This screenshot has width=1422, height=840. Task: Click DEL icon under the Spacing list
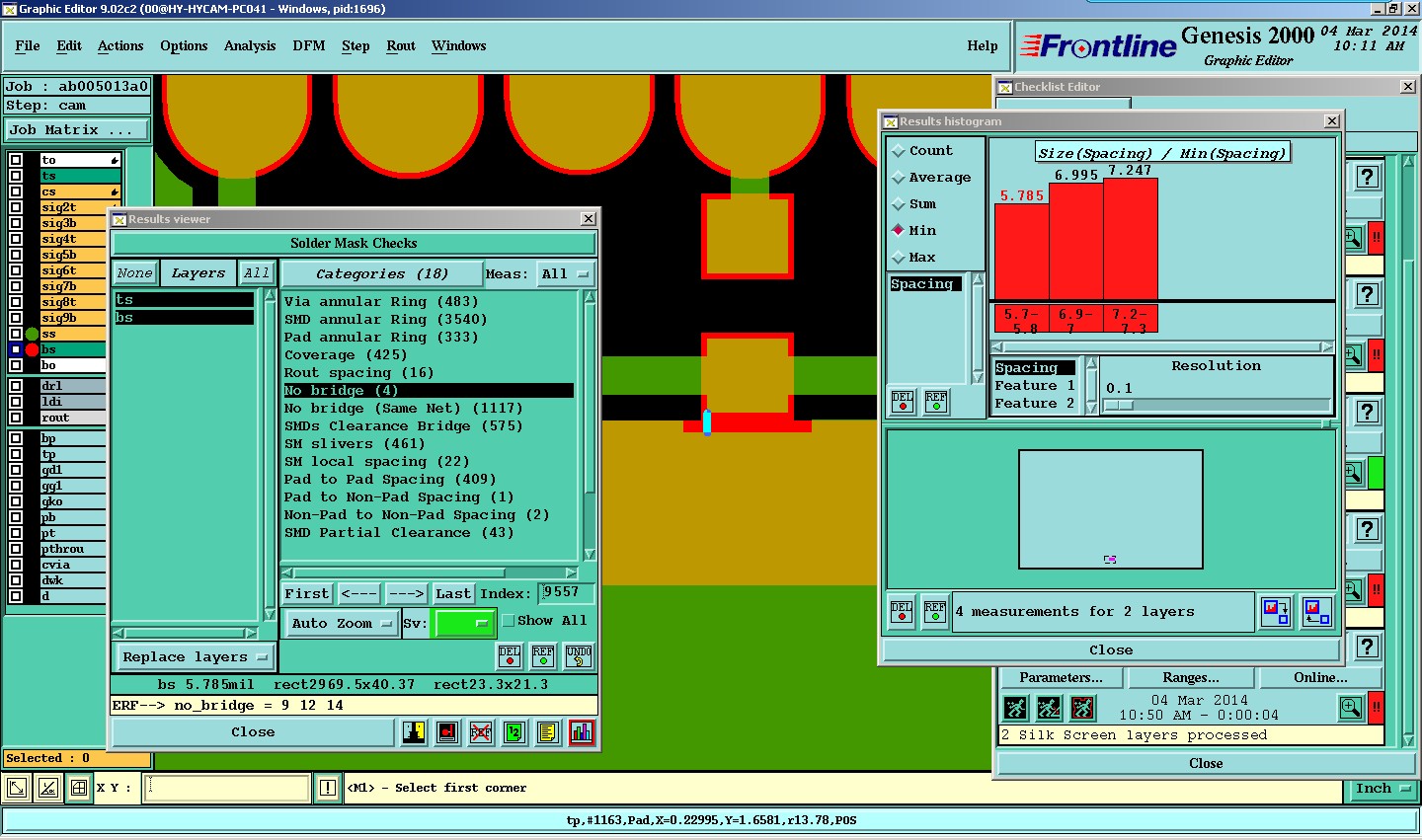[x=903, y=402]
